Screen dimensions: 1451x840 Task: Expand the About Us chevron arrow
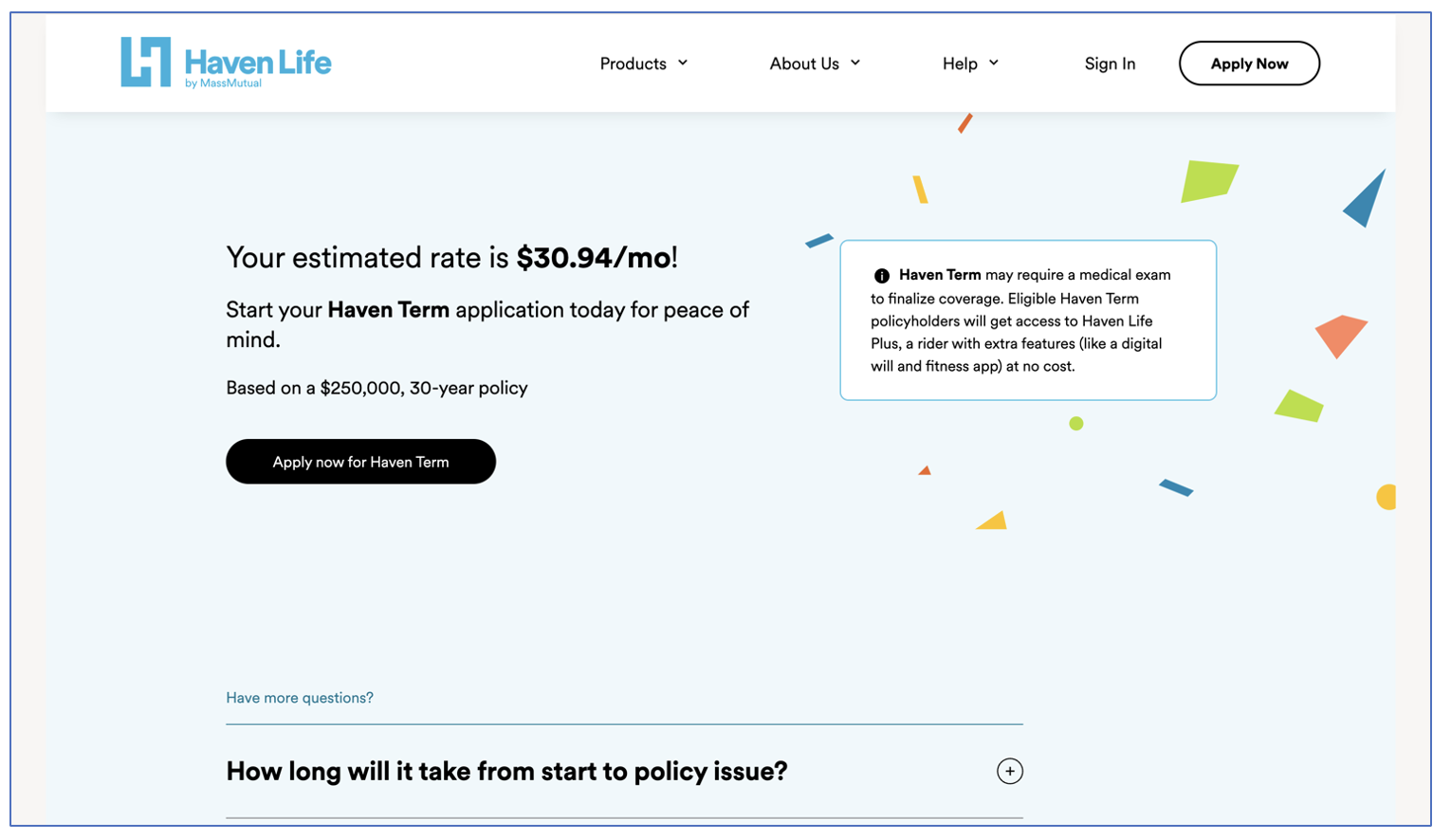(x=855, y=63)
